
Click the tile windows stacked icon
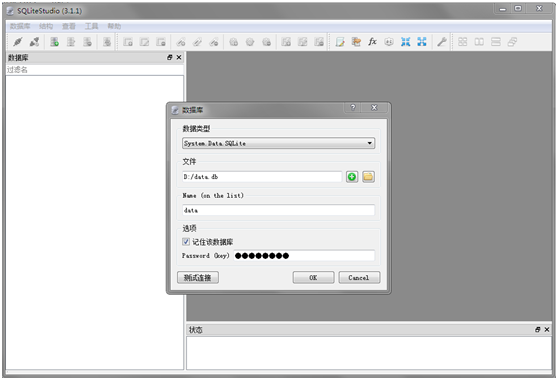(x=496, y=42)
